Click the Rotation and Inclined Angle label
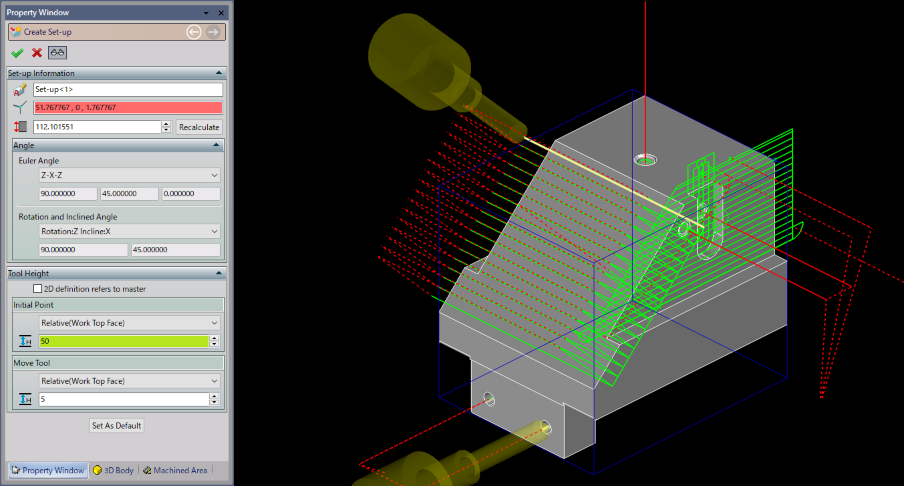 tap(67, 217)
